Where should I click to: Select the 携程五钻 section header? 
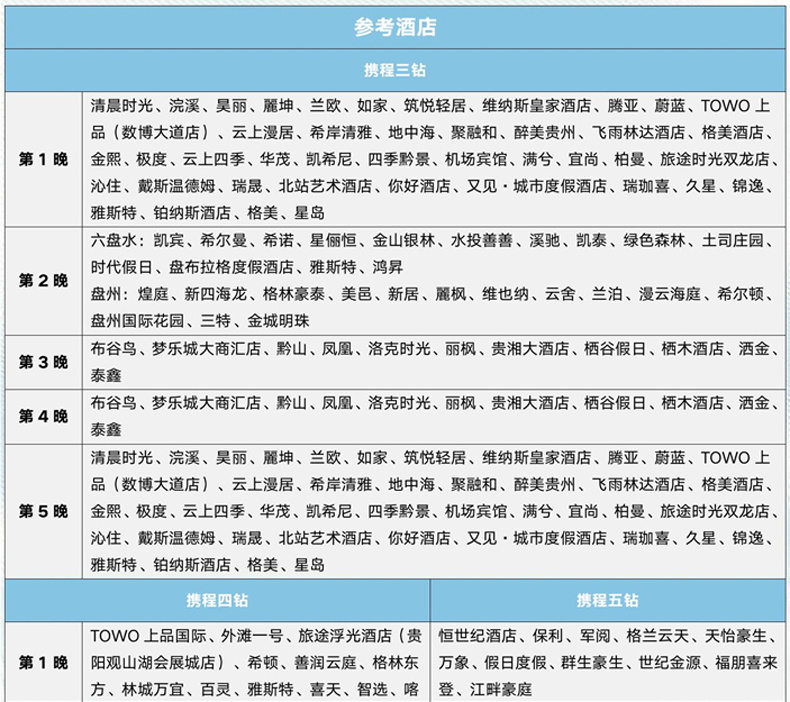tap(608, 600)
